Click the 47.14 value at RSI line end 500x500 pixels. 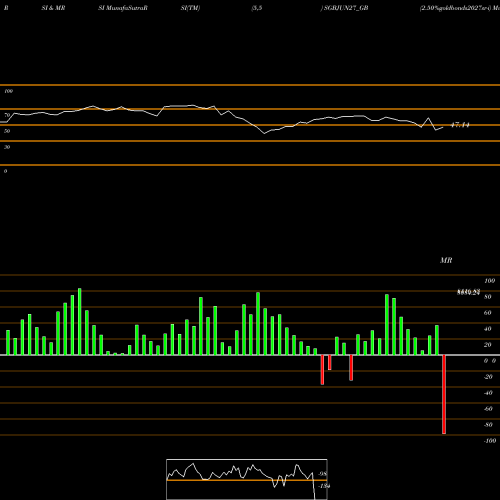click(460, 125)
